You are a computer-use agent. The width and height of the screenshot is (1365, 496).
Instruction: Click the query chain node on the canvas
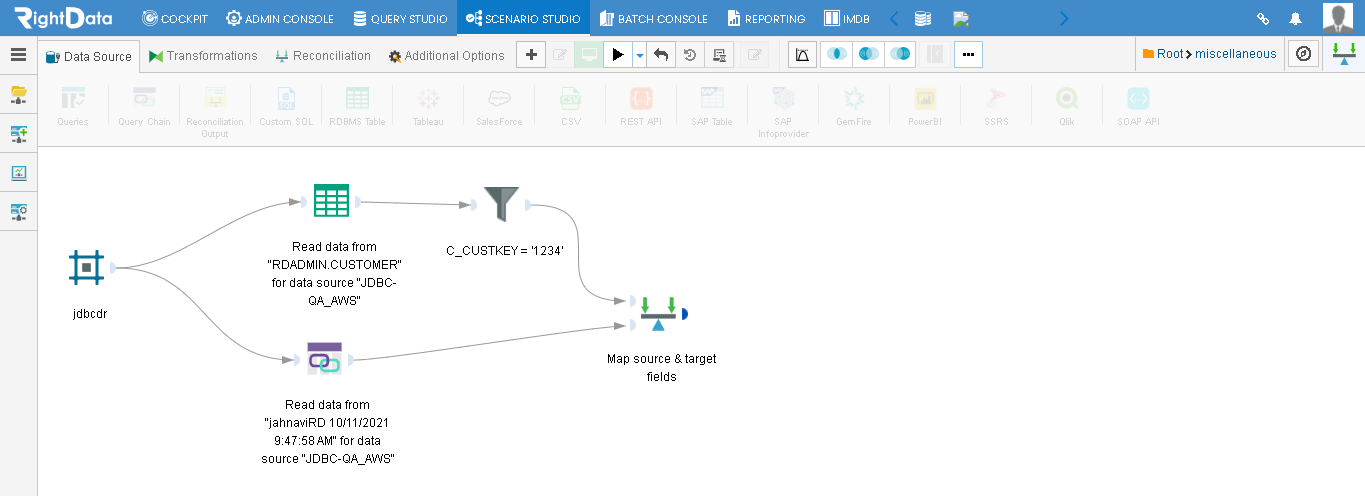(324, 359)
